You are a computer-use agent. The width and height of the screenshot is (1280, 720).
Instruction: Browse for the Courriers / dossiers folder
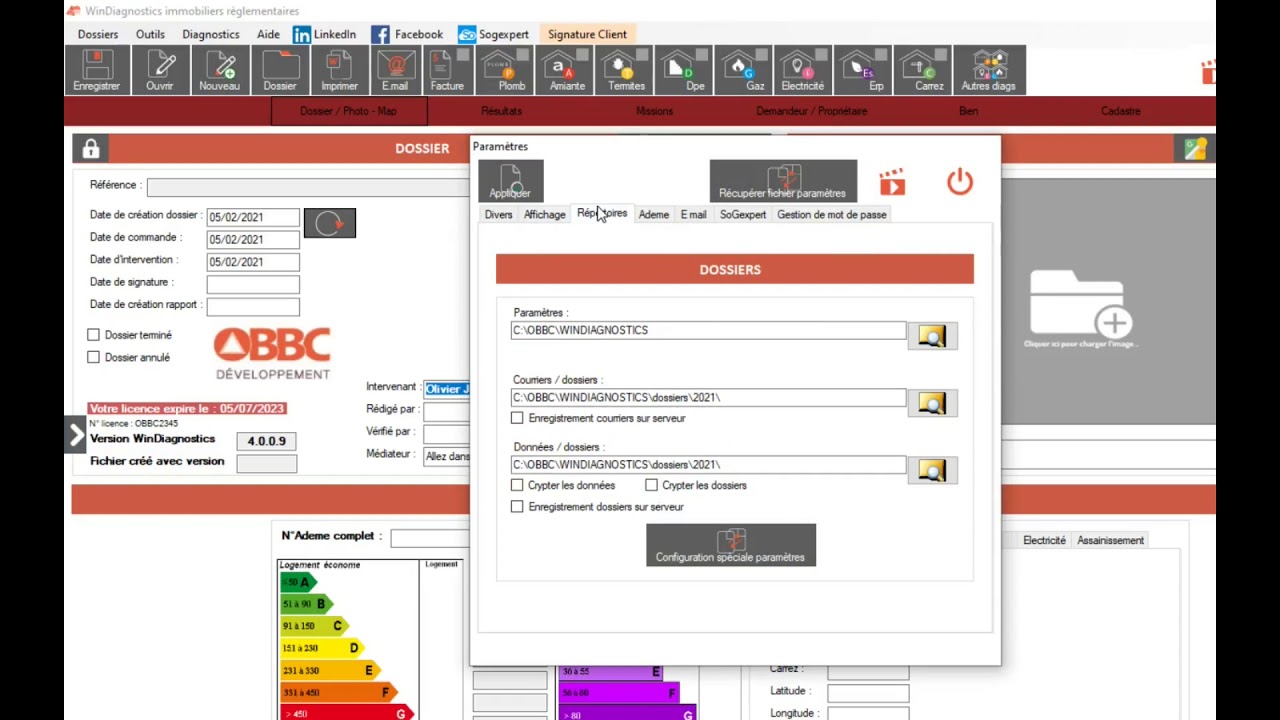tap(932, 403)
